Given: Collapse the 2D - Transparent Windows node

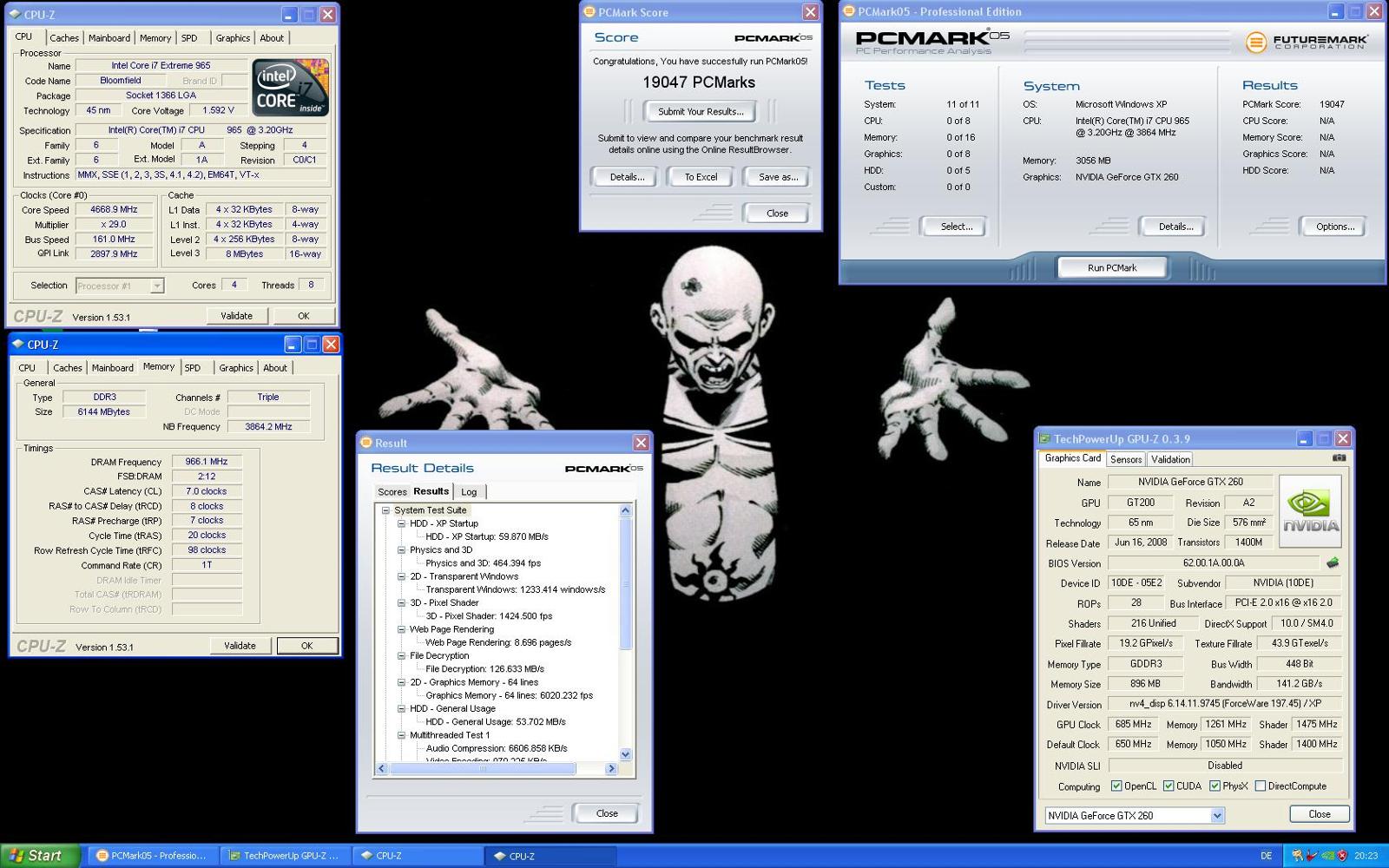Looking at the screenshot, I should (402, 576).
